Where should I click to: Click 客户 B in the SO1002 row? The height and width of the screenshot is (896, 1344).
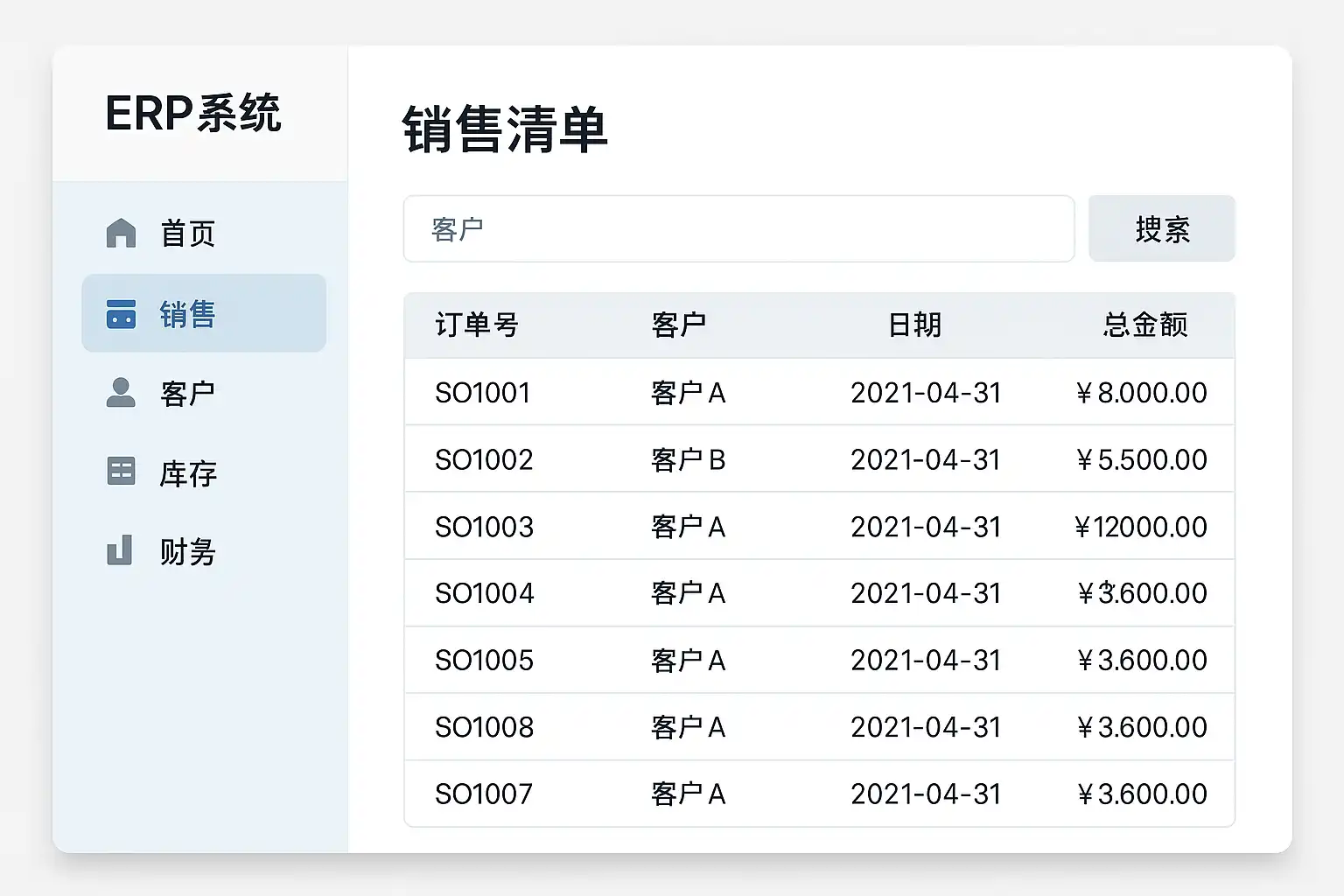[x=688, y=460]
